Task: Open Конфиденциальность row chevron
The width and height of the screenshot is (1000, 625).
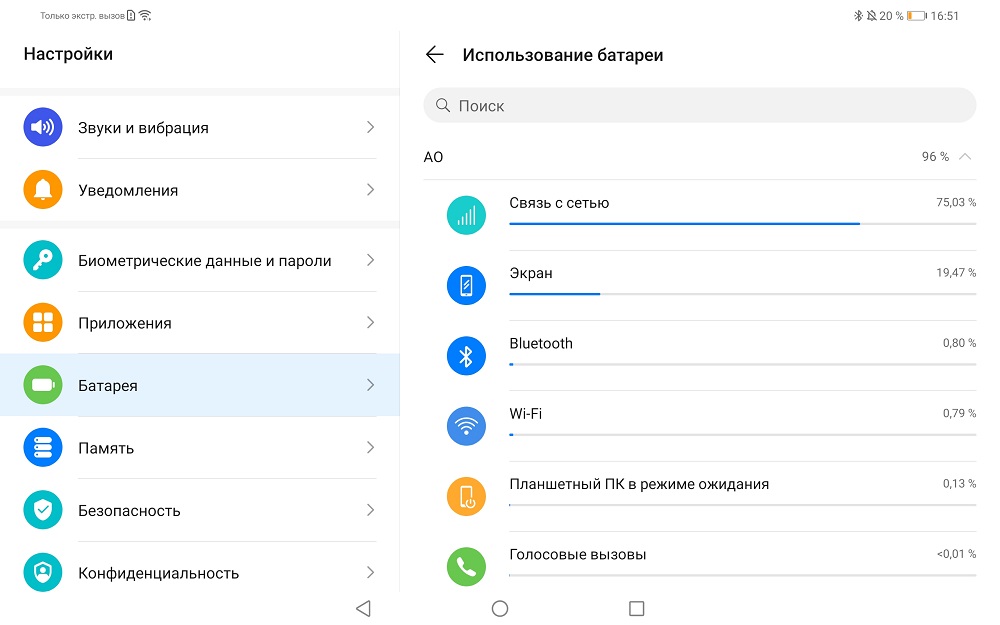Action: (371, 572)
